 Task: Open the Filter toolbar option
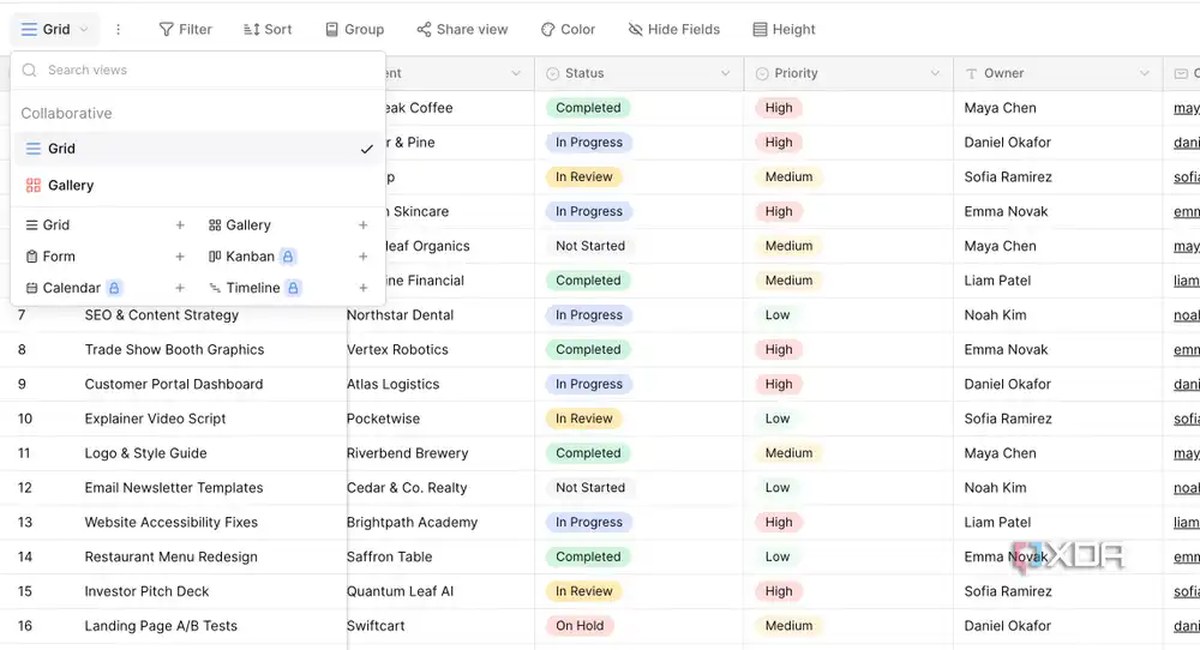185,30
